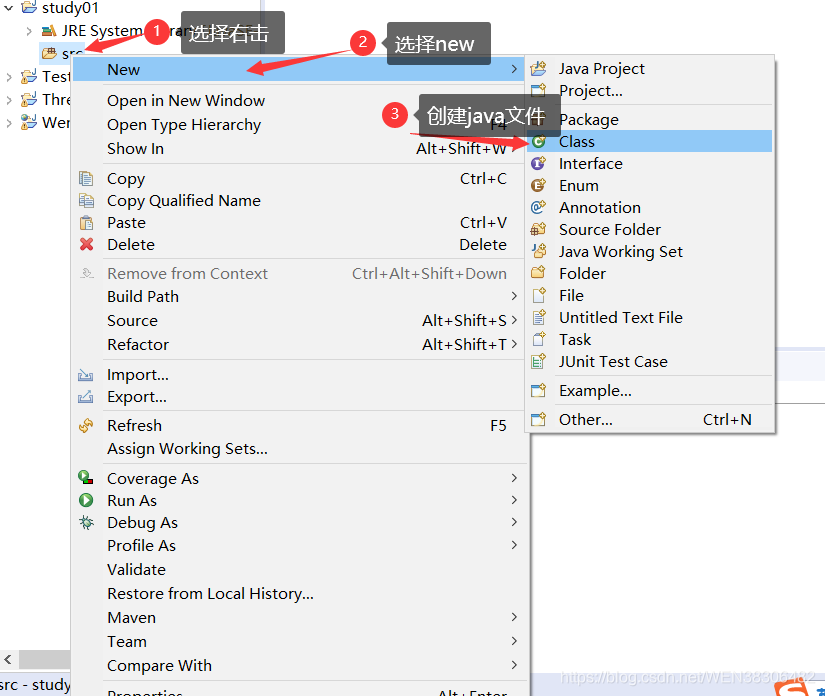Image resolution: width=825 pixels, height=696 pixels.
Task: Open the Compare With submenu arrow
Action: click(514, 665)
